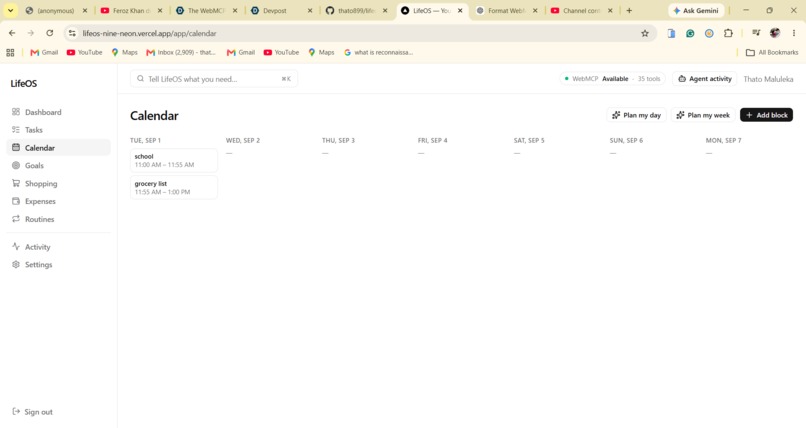The image size is (806, 428).
Task: Open the media control toolbar icon
Action: pos(756,33)
